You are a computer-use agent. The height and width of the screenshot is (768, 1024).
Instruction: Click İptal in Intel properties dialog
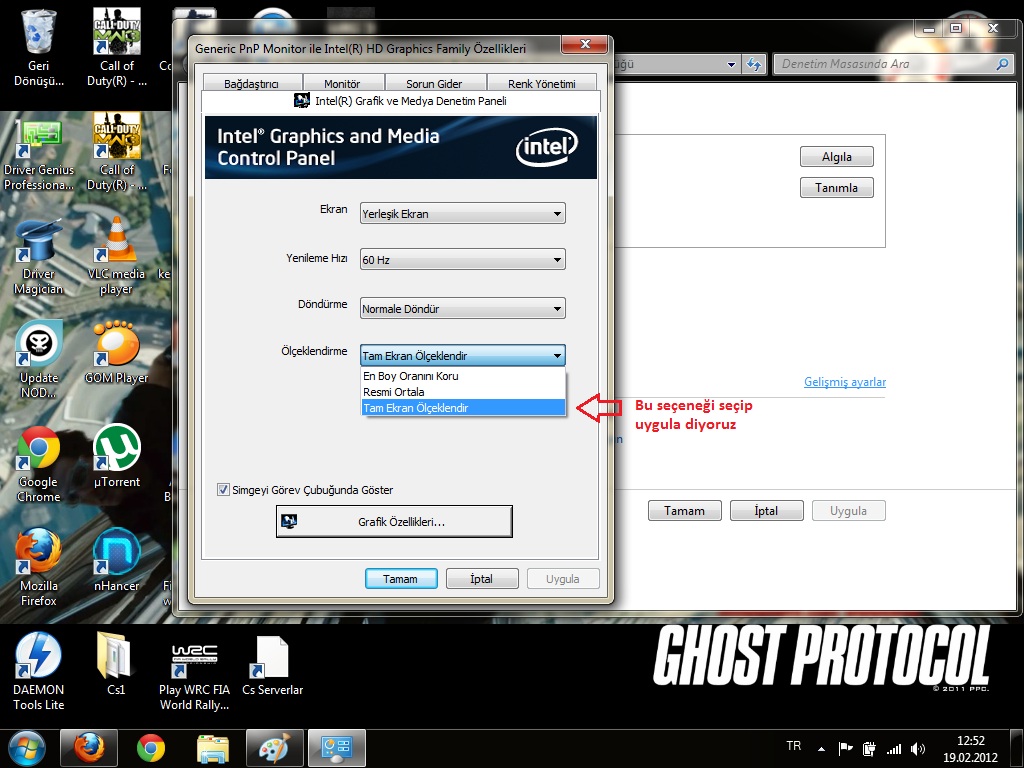click(x=482, y=579)
